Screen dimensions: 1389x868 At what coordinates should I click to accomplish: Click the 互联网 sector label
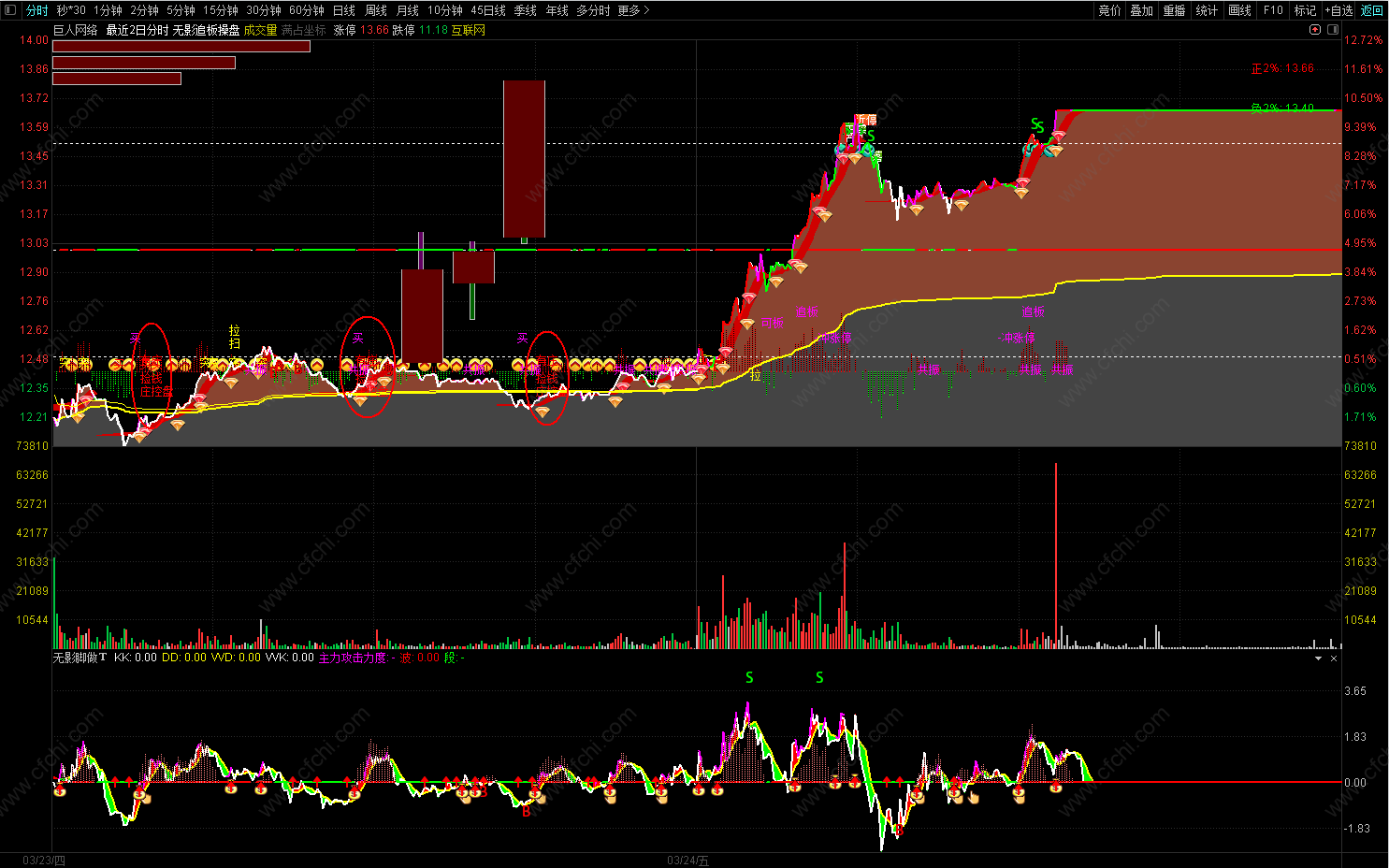pos(469,30)
